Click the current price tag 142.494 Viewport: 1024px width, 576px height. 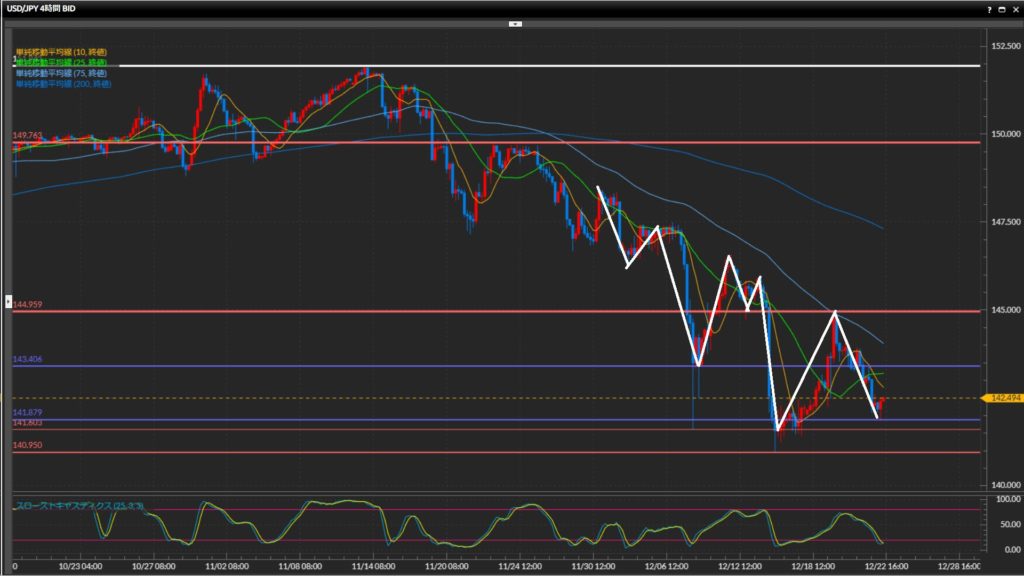[x=1003, y=398]
